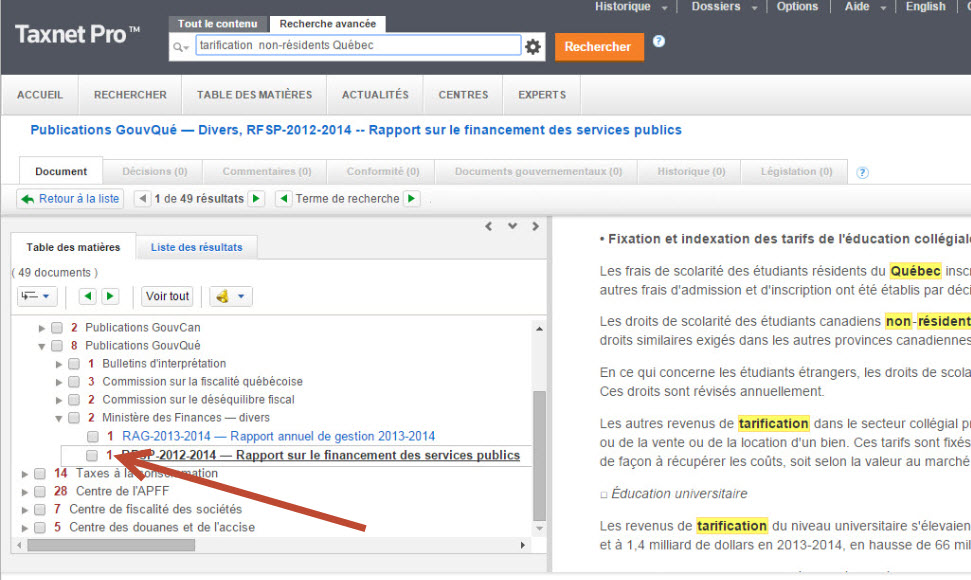Viewport: 971px width, 580px height.
Task: Open the Historique (0) tab
Action: click(691, 171)
